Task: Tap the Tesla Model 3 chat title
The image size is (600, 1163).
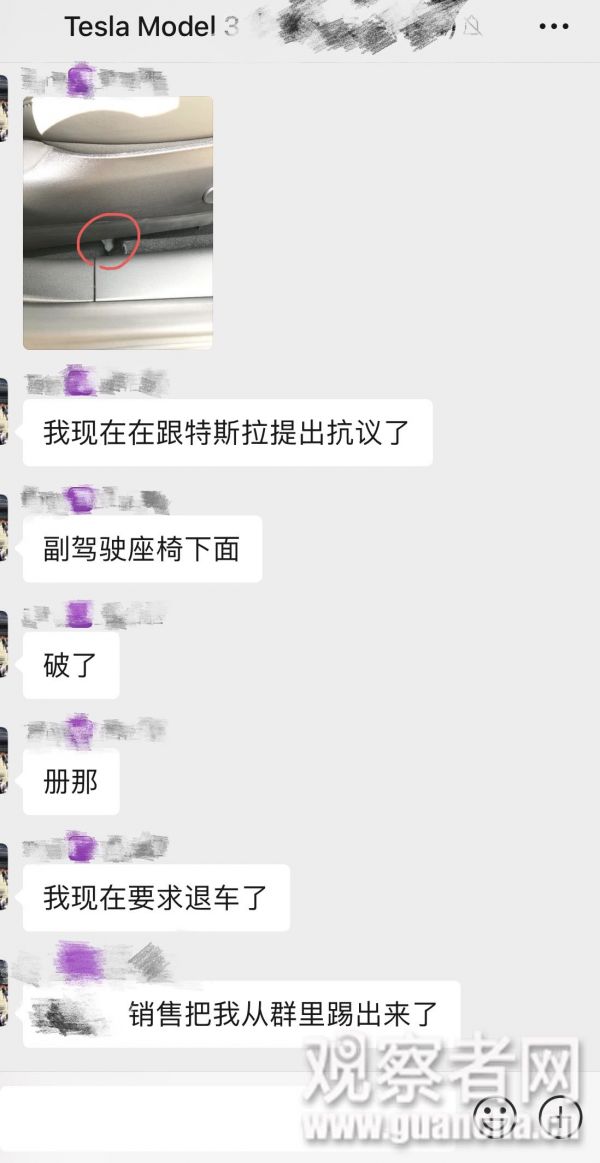Action: 152,27
